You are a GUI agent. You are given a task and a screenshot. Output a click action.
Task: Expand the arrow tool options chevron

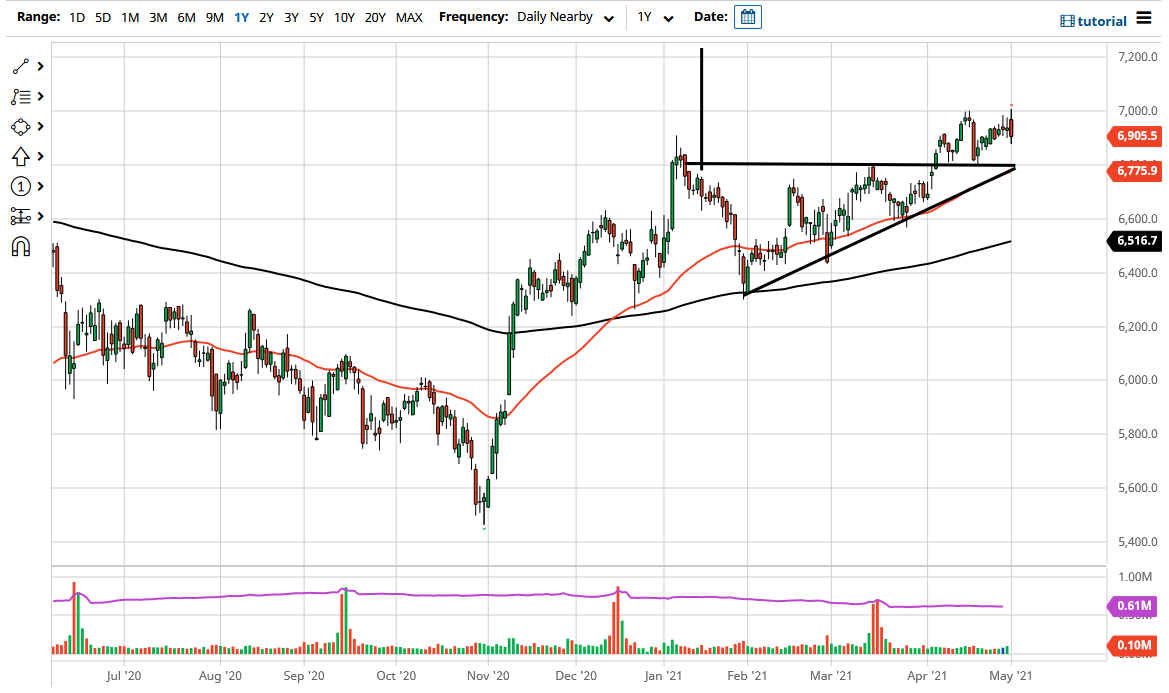coord(40,156)
